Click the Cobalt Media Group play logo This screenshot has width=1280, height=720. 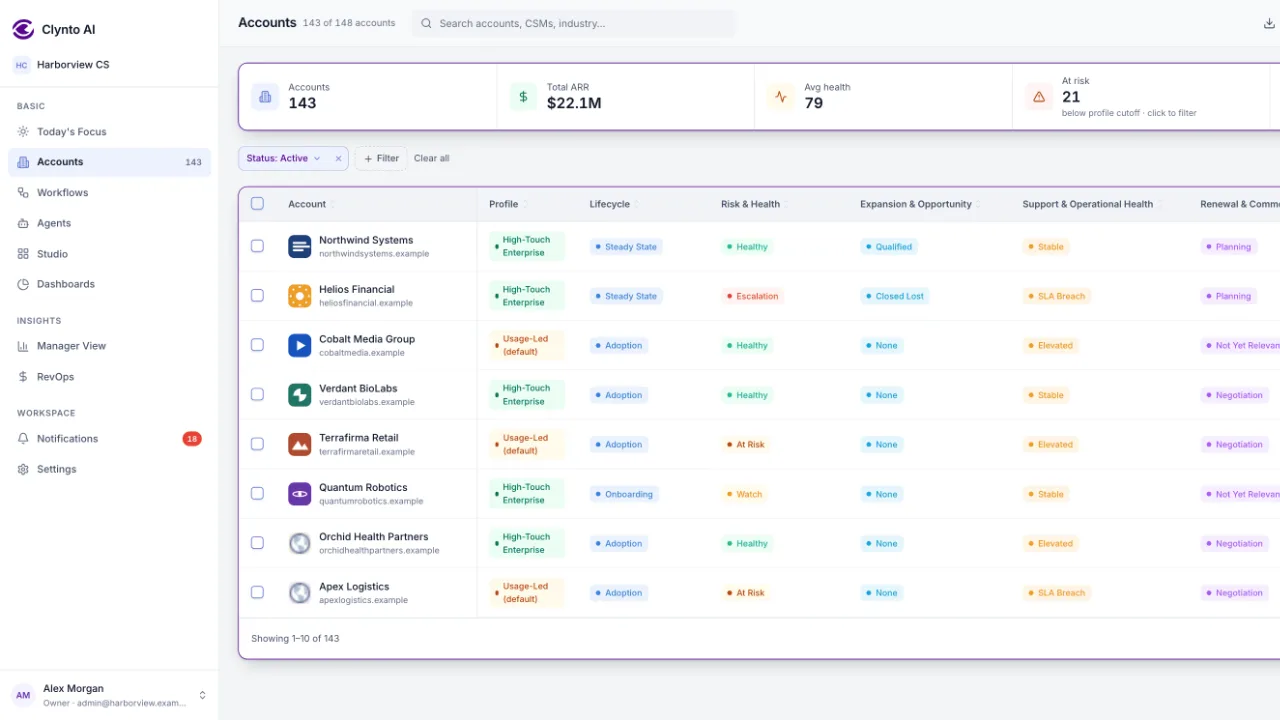[300, 345]
